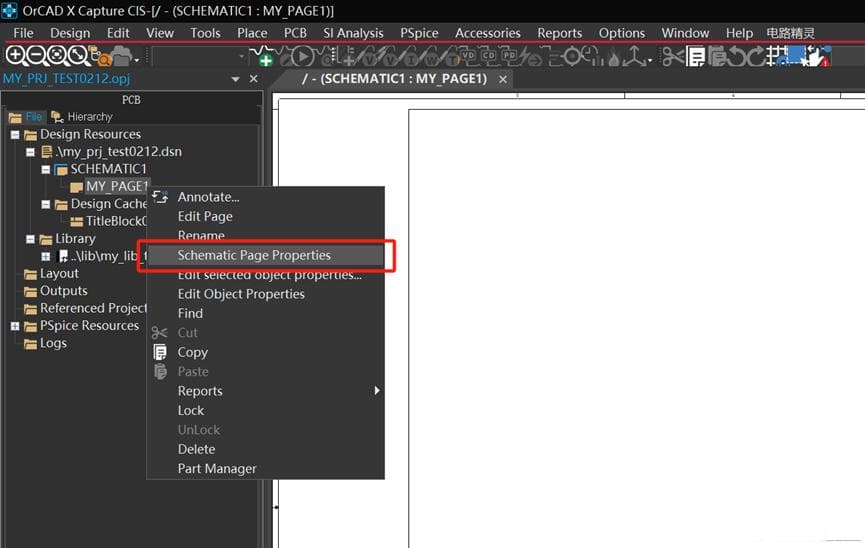865x548 pixels.
Task: Click the Zoom to Region icon
Action: 57,56
